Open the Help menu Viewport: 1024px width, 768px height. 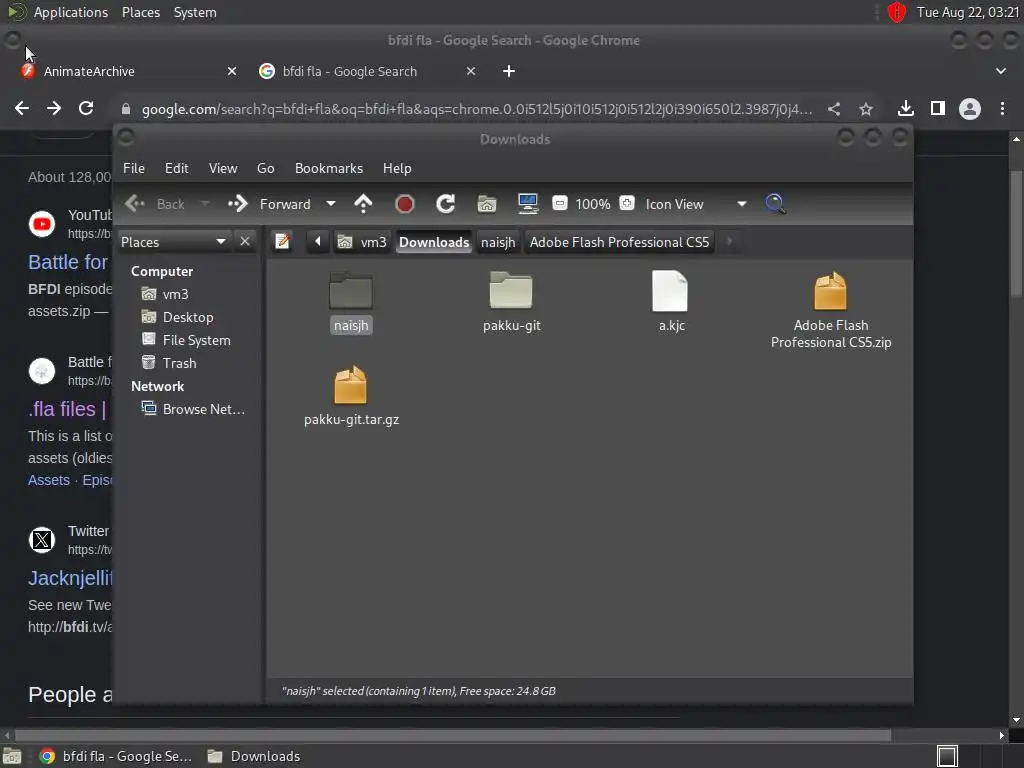(x=397, y=168)
